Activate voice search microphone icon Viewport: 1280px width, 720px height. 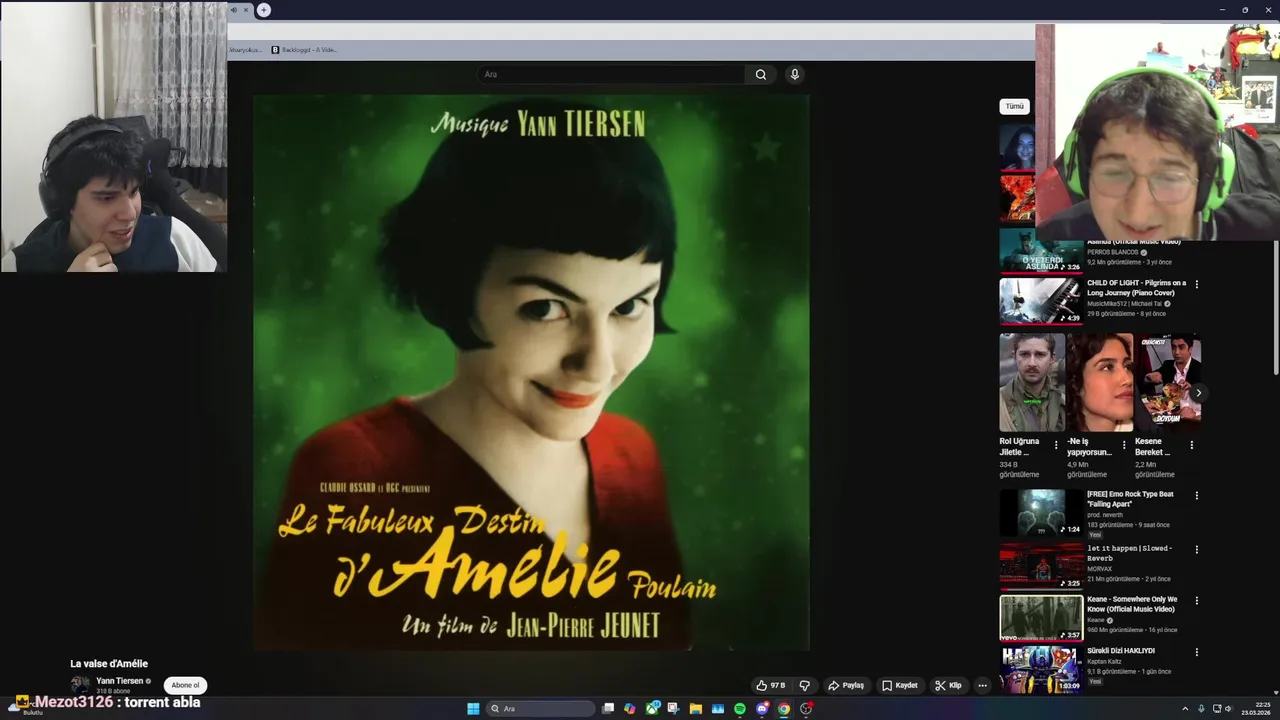point(794,74)
